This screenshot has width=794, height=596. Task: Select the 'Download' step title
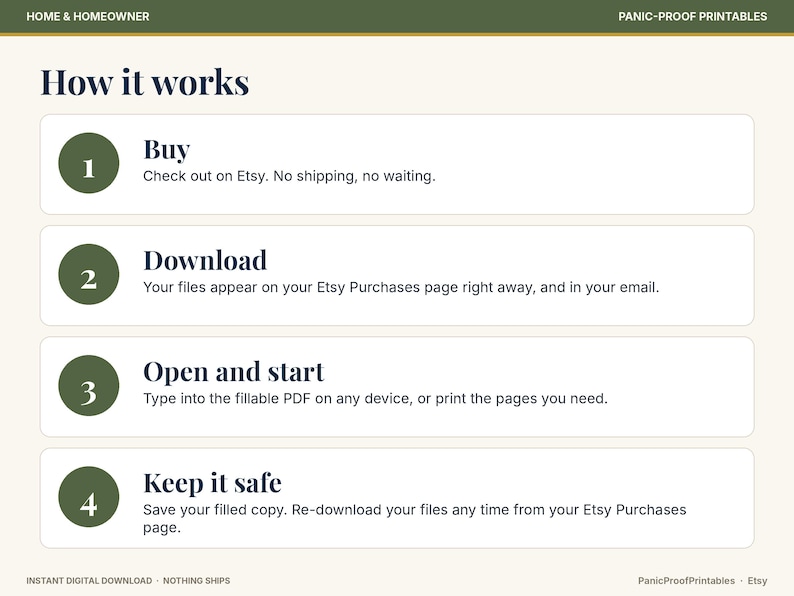(205, 260)
